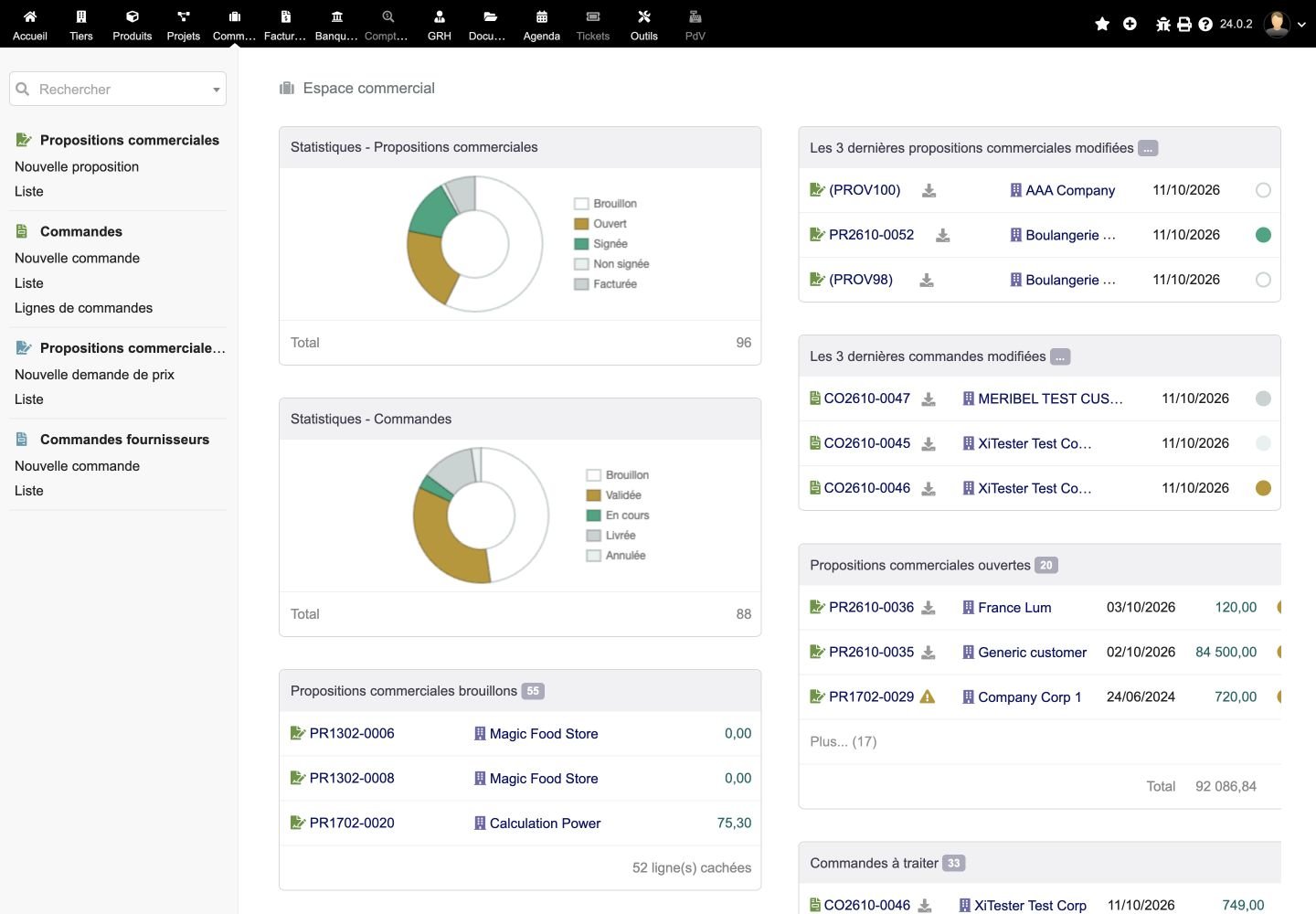The width and height of the screenshot is (1316, 914).
Task: Toggle Ouvert legend in proposals chart
Action: (600, 224)
